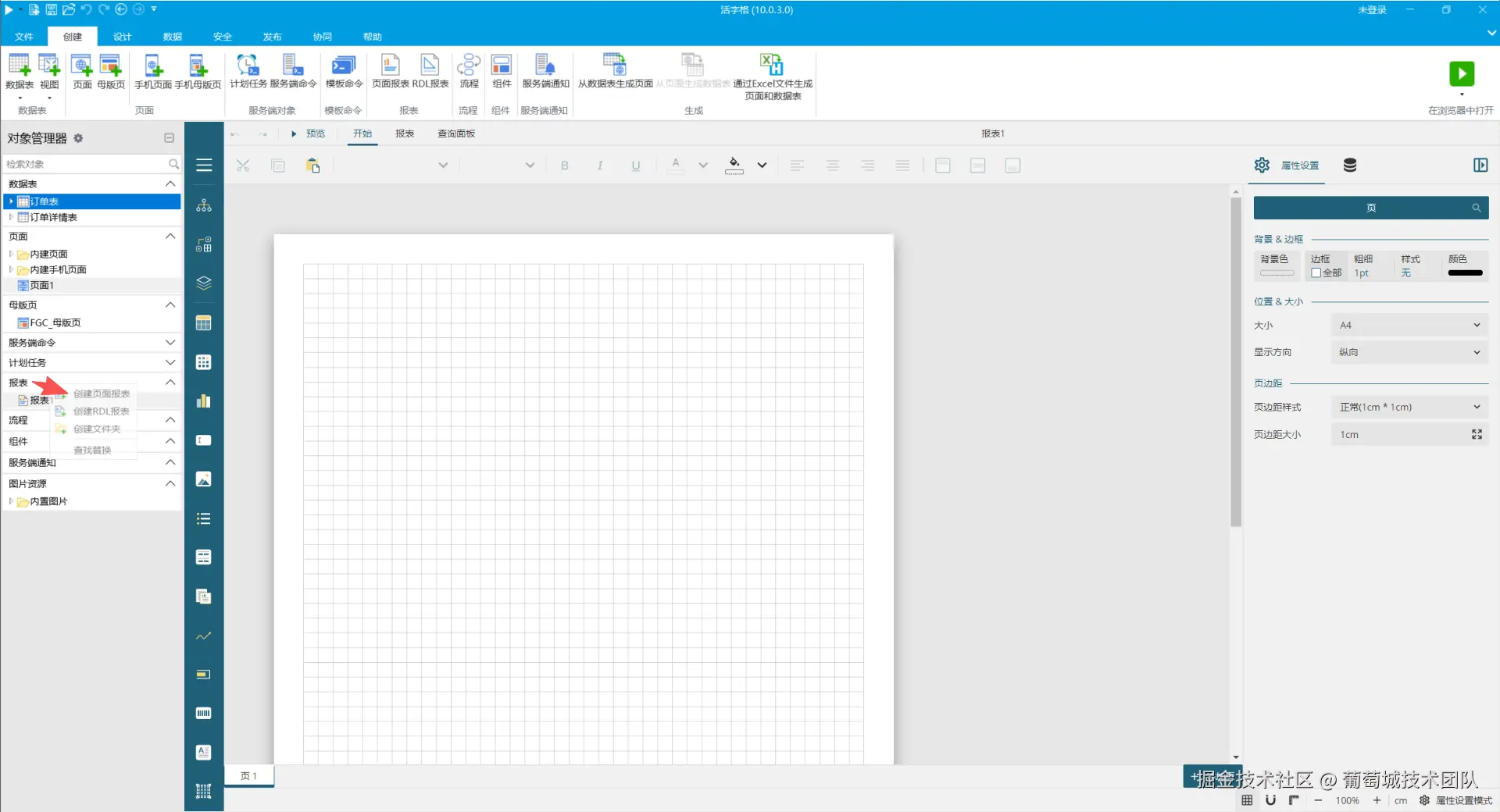Toggle underline formatting
Viewport: 1500px width, 812px height.
(x=636, y=166)
